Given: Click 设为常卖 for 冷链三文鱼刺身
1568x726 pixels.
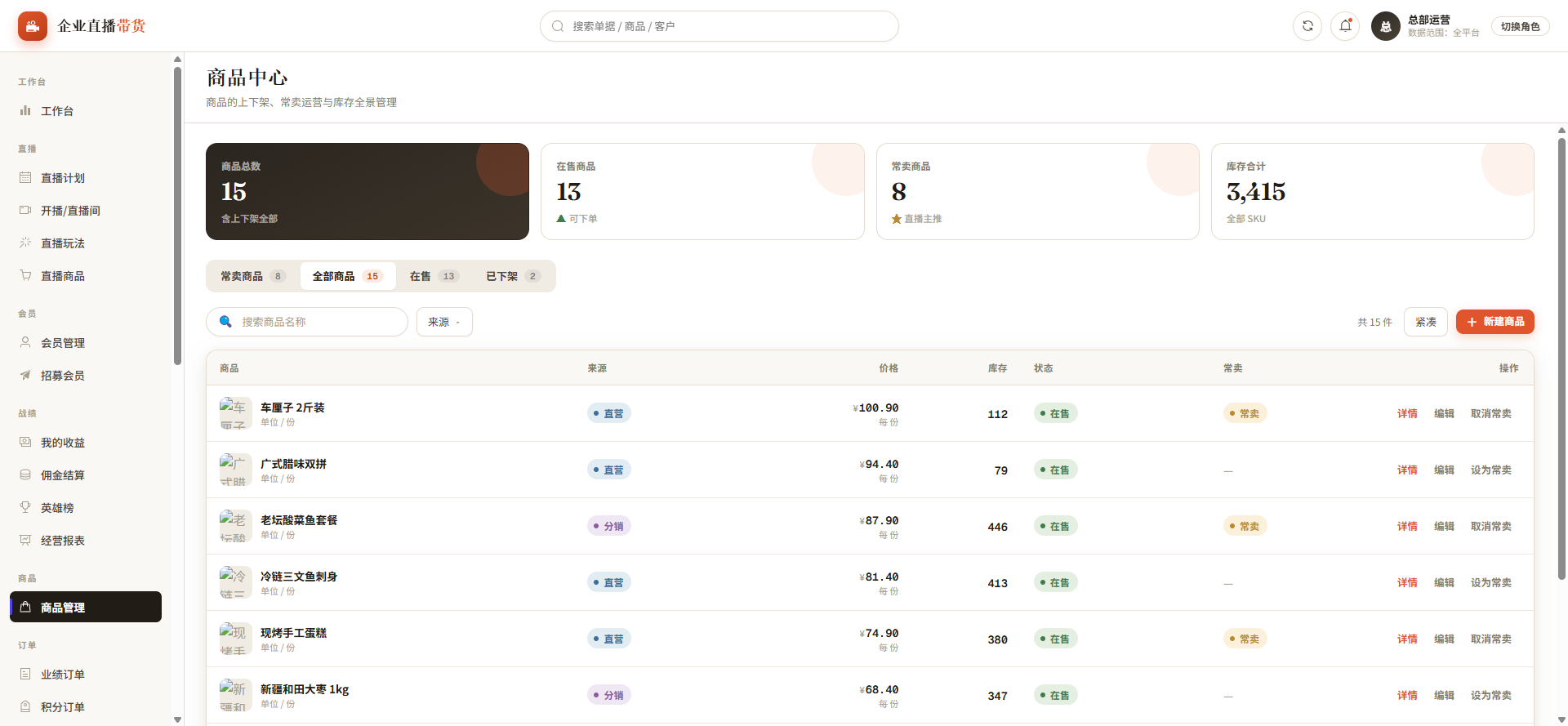Looking at the screenshot, I should tap(1491, 583).
